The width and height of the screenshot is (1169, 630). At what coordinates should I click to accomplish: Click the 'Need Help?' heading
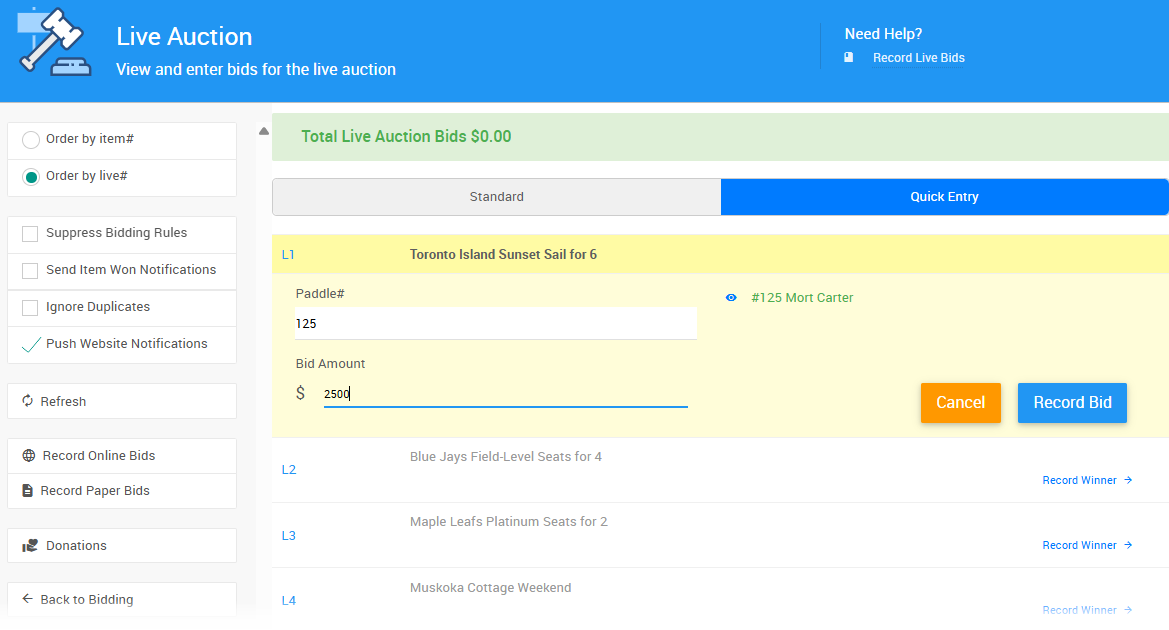coord(883,34)
